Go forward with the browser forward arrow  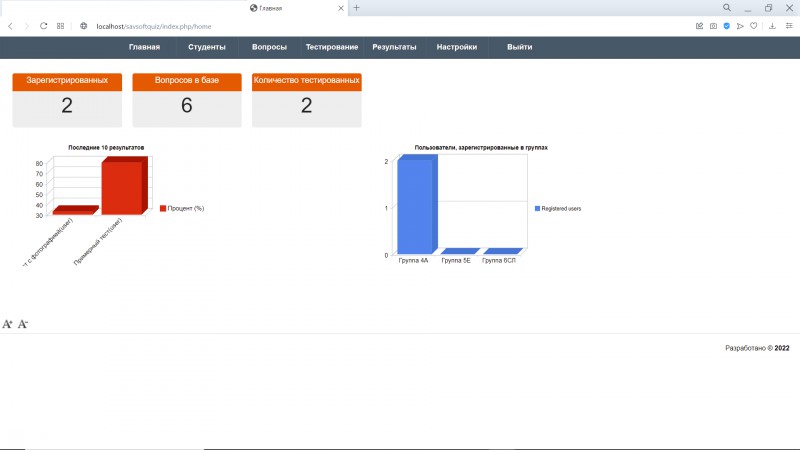click(x=27, y=26)
